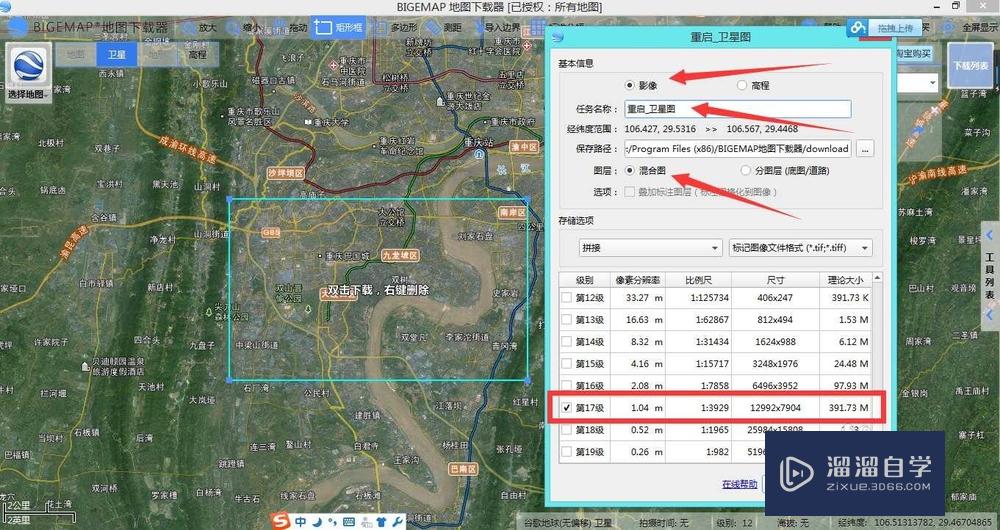Check the 第18级 level checkbox
The width and height of the screenshot is (1000, 530).
pyautogui.click(x=566, y=429)
